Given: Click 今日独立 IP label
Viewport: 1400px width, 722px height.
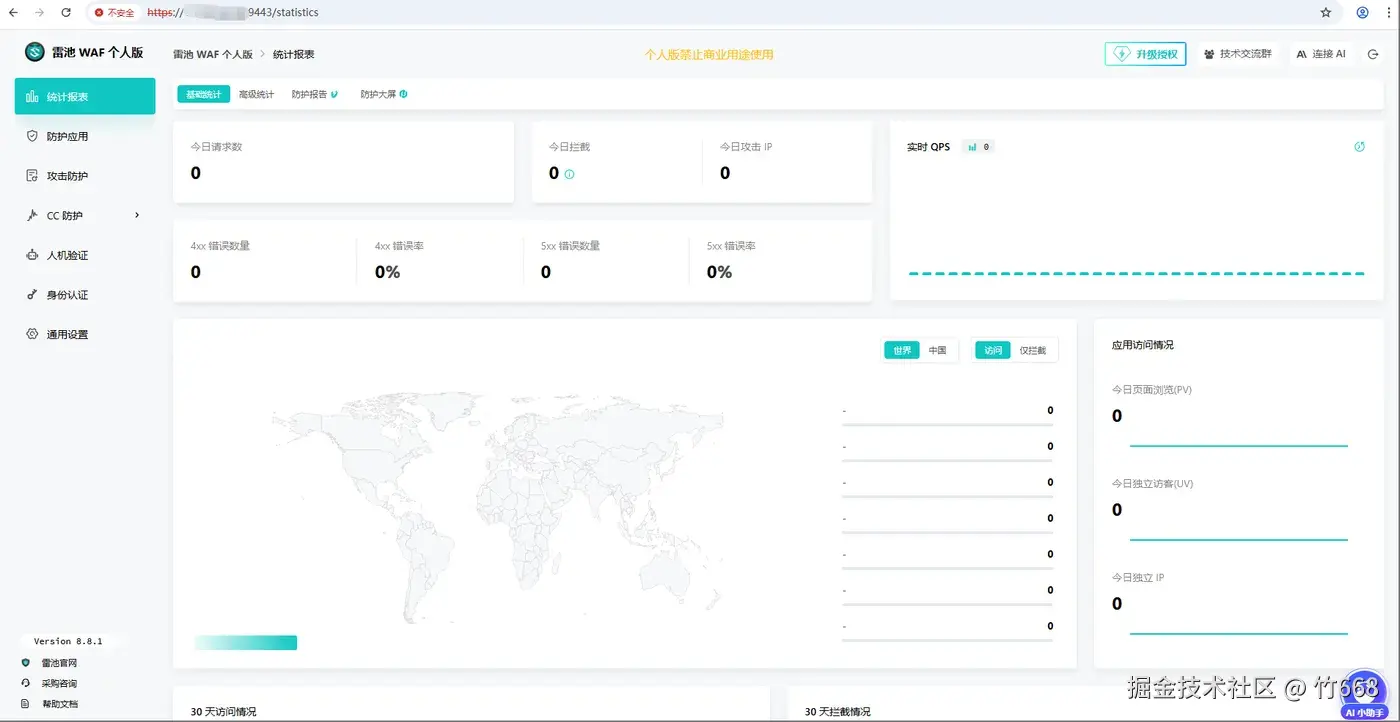Looking at the screenshot, I should pos(1138,578).
